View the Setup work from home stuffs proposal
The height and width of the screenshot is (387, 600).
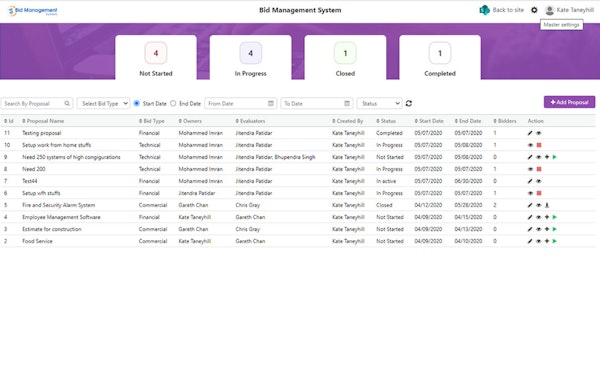(x=530, y=145)
